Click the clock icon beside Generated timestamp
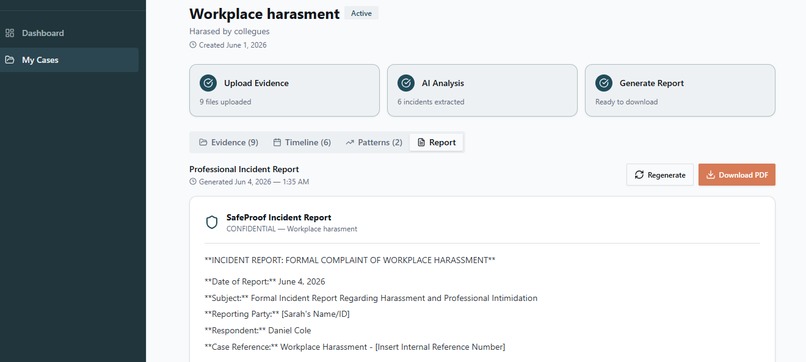This screenshot has width=806, height=362. 193,182
